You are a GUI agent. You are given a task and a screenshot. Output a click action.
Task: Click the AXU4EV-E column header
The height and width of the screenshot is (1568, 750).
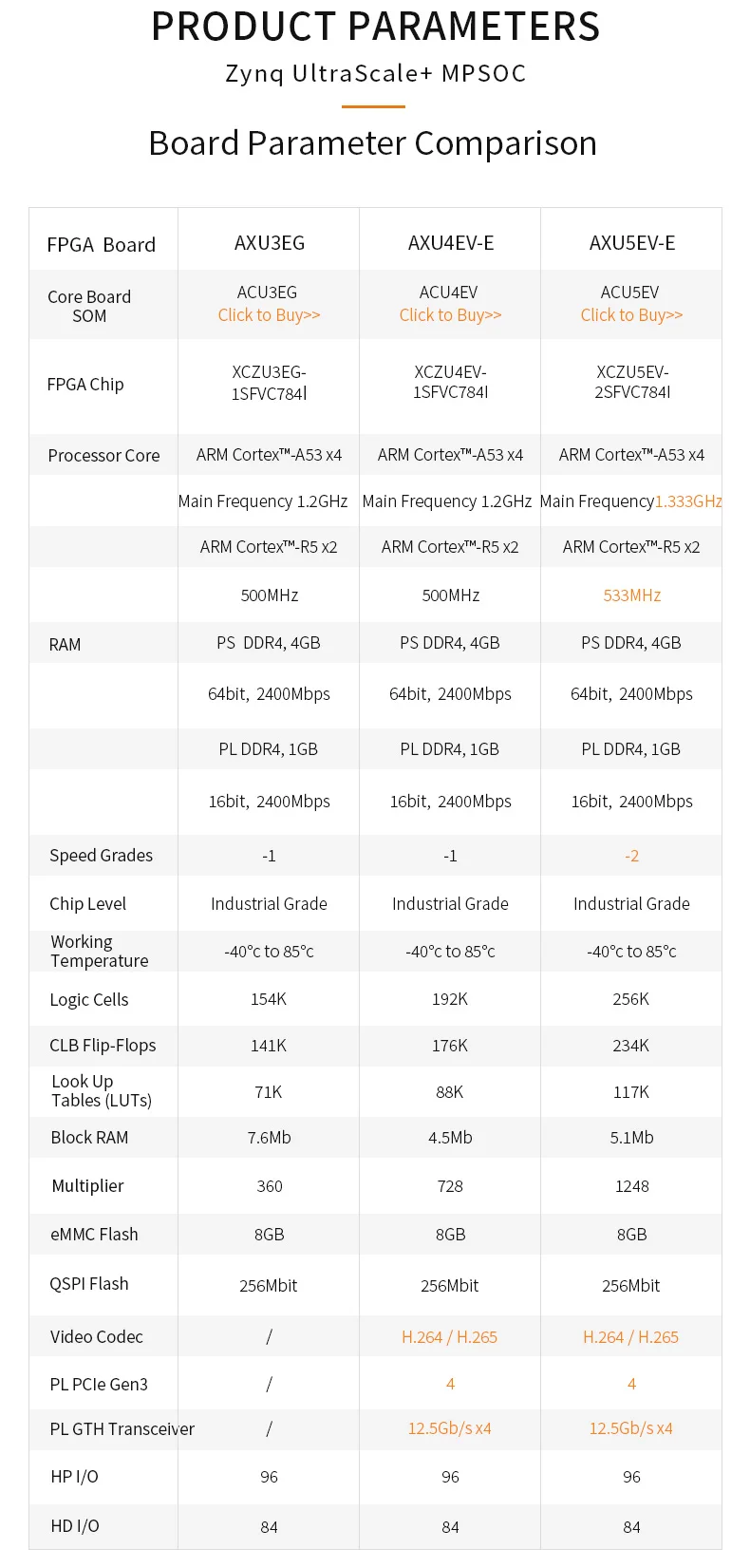tap(451, 243)
